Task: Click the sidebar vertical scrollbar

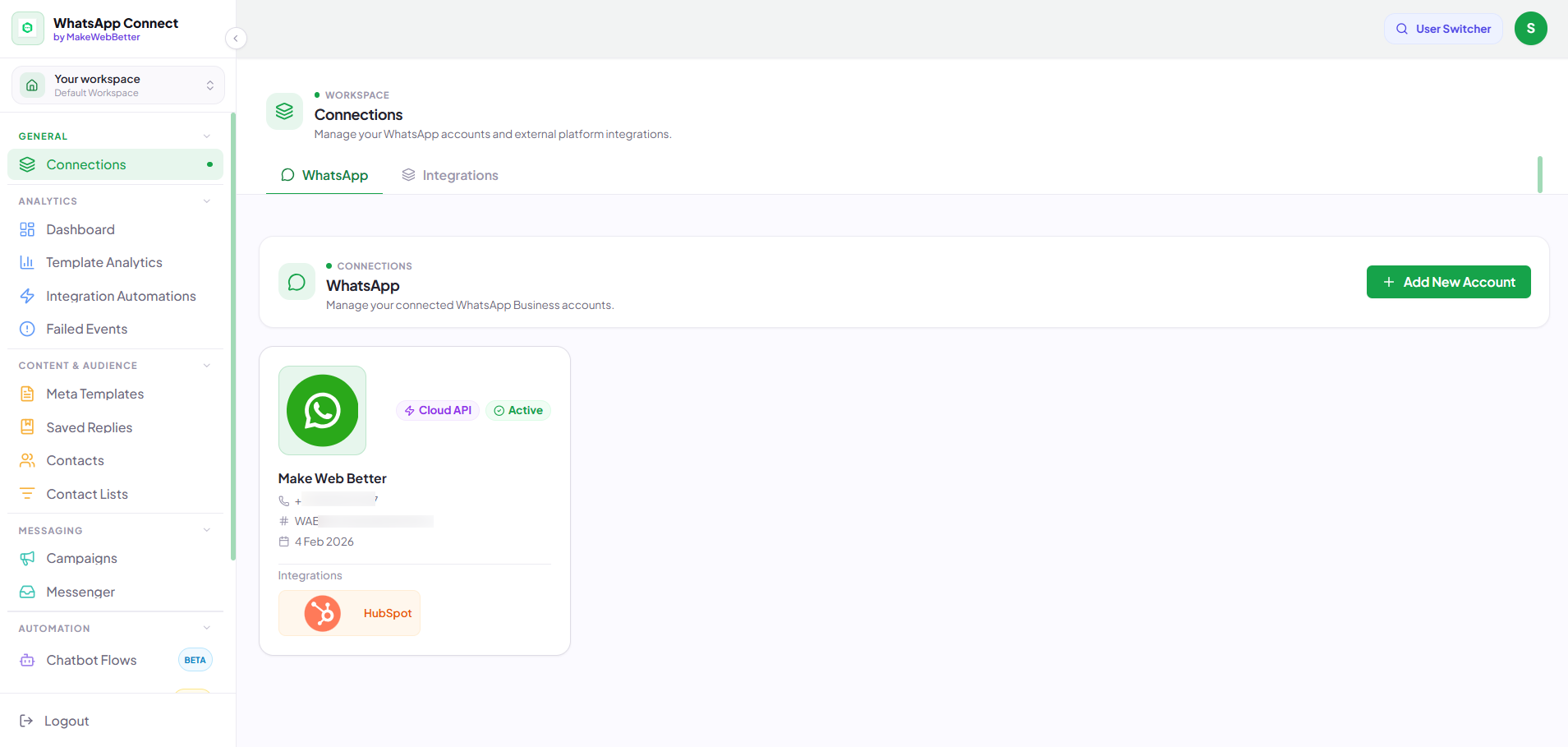Action: point(233,337)
